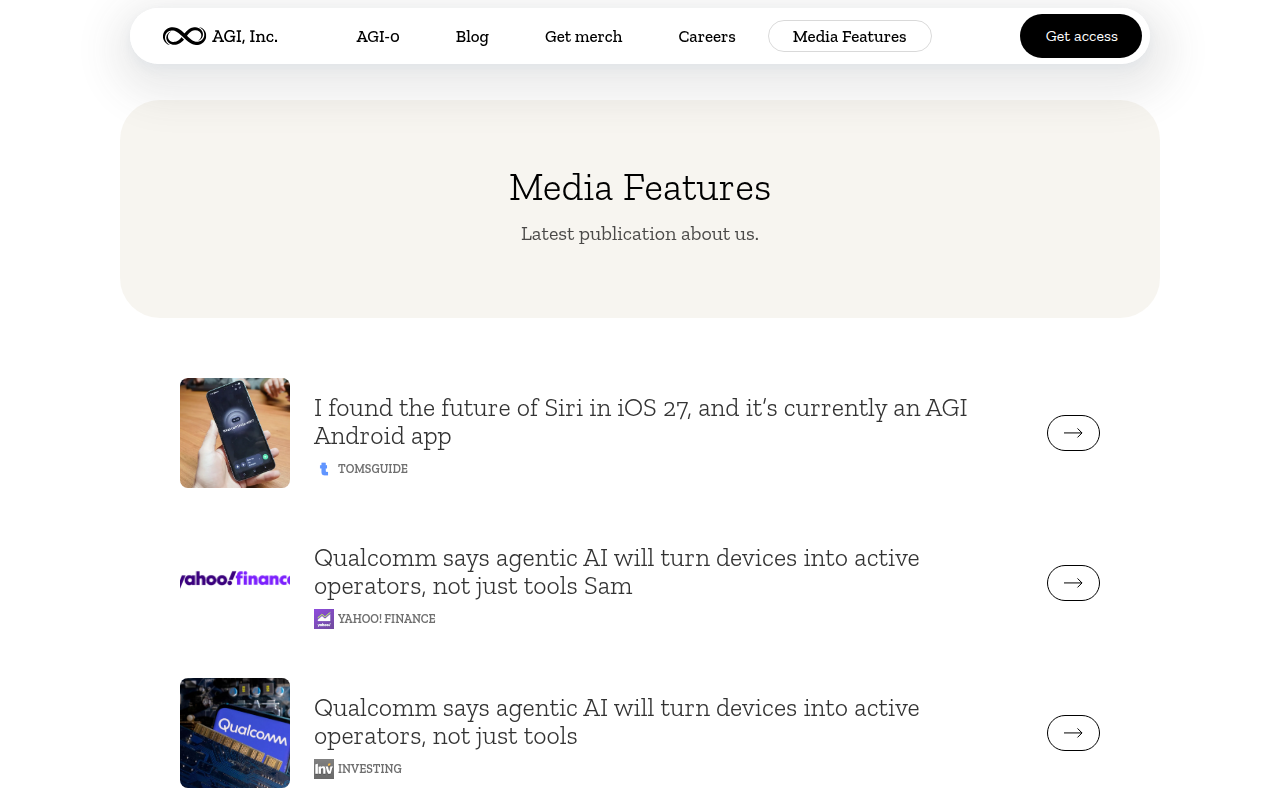Click the TomsGuide source icon

click(x=324, y=469)
